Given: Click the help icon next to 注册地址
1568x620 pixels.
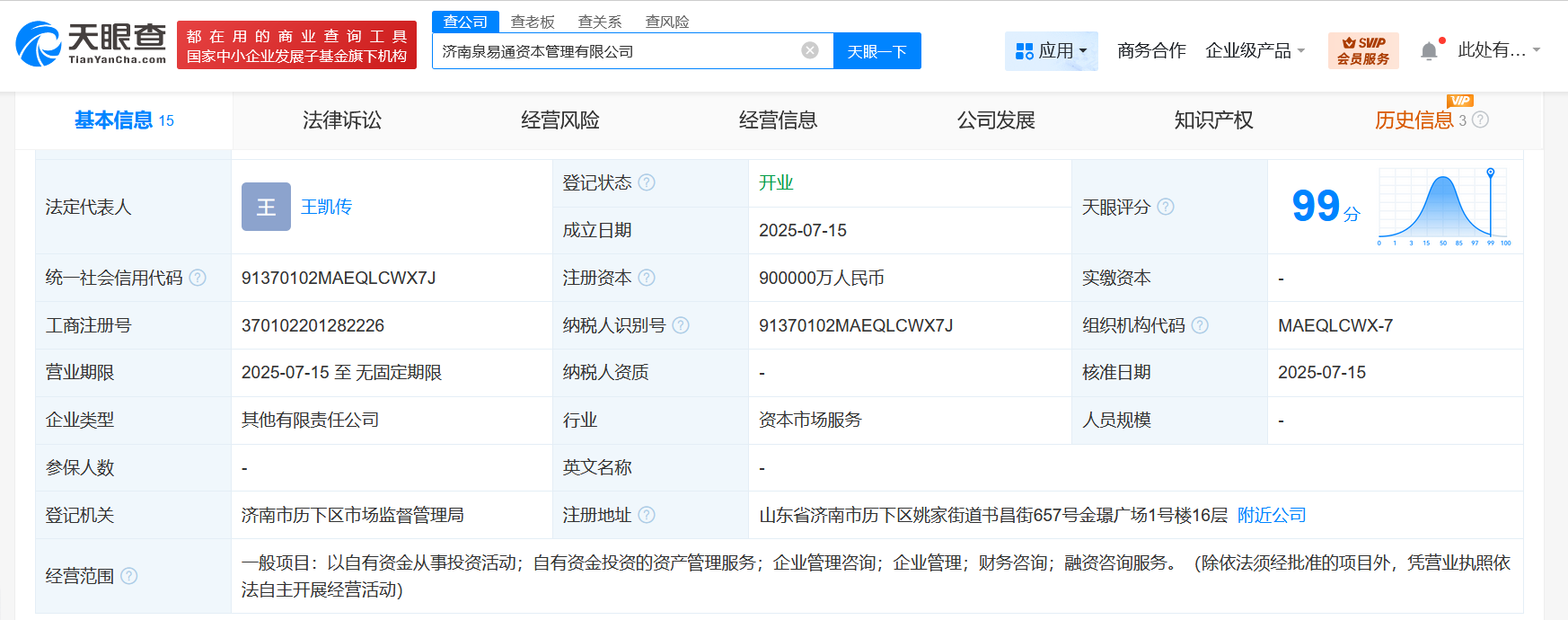Looking at the screenshot, I should [x=647, y=515].
